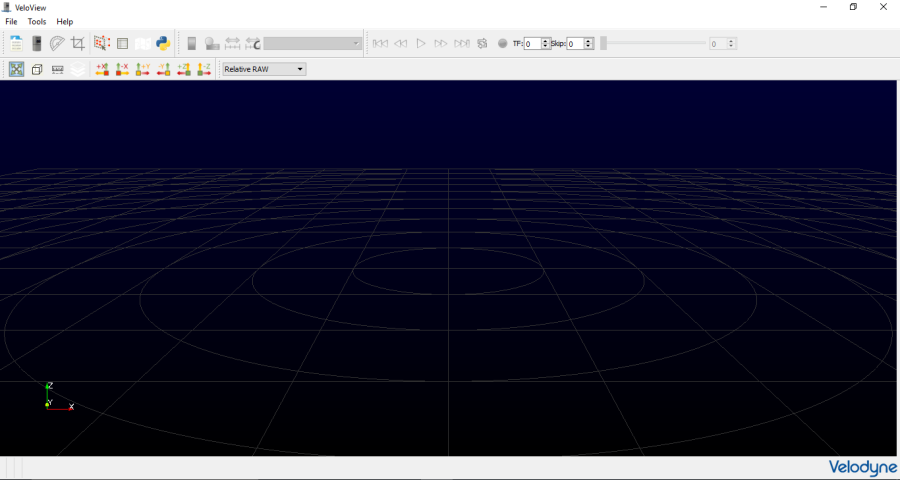Jump to the first frame
900x480 pixels.
(x=380, y=43)
